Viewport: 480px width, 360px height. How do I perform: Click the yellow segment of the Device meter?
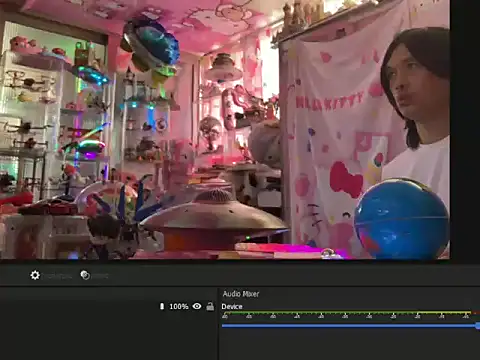(x=444, y=313)
